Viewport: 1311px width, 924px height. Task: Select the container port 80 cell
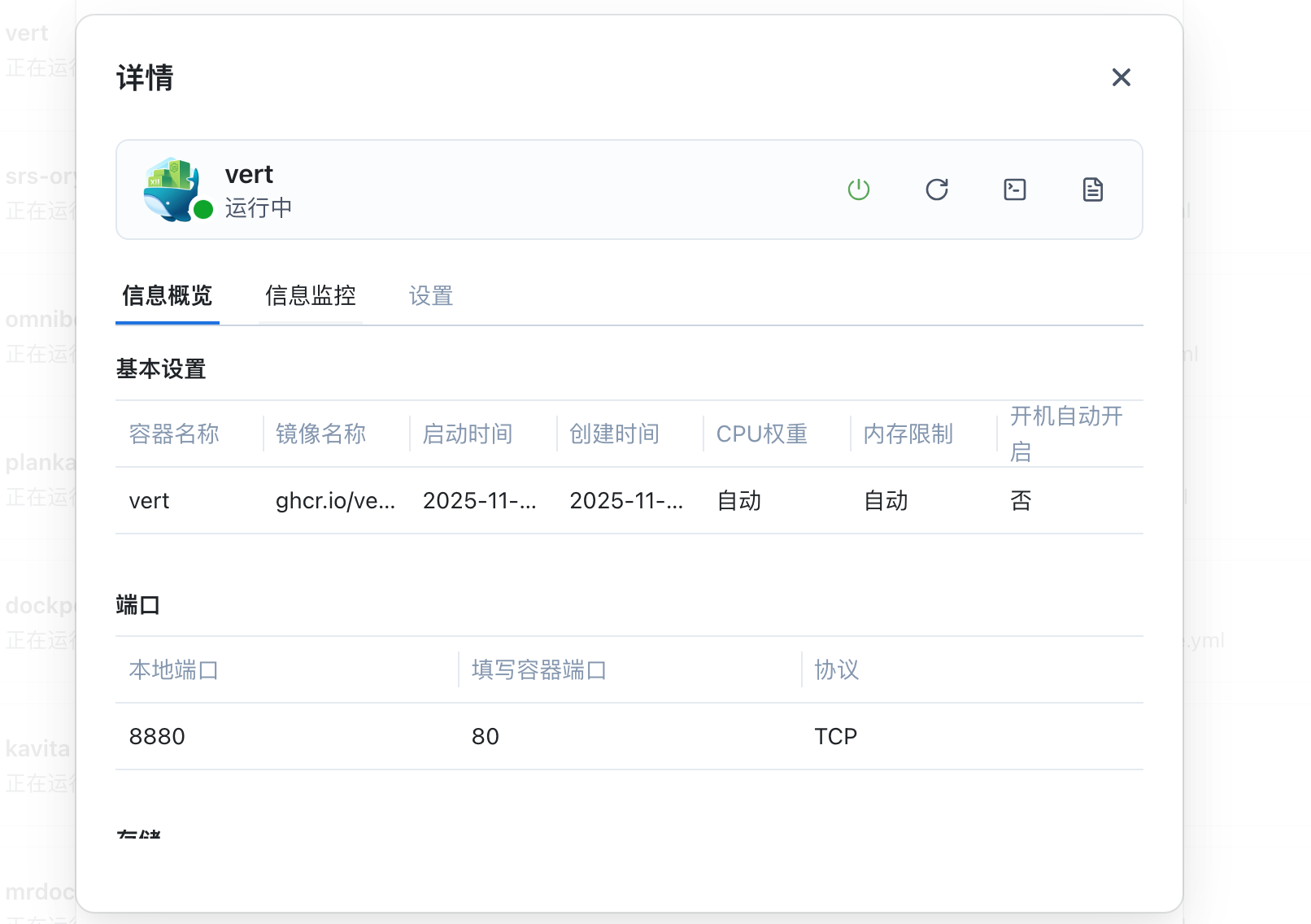click(x=486, y=737)
